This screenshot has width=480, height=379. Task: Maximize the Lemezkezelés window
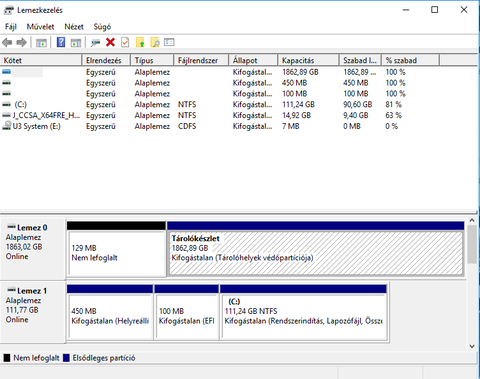(x=435, y=10)
